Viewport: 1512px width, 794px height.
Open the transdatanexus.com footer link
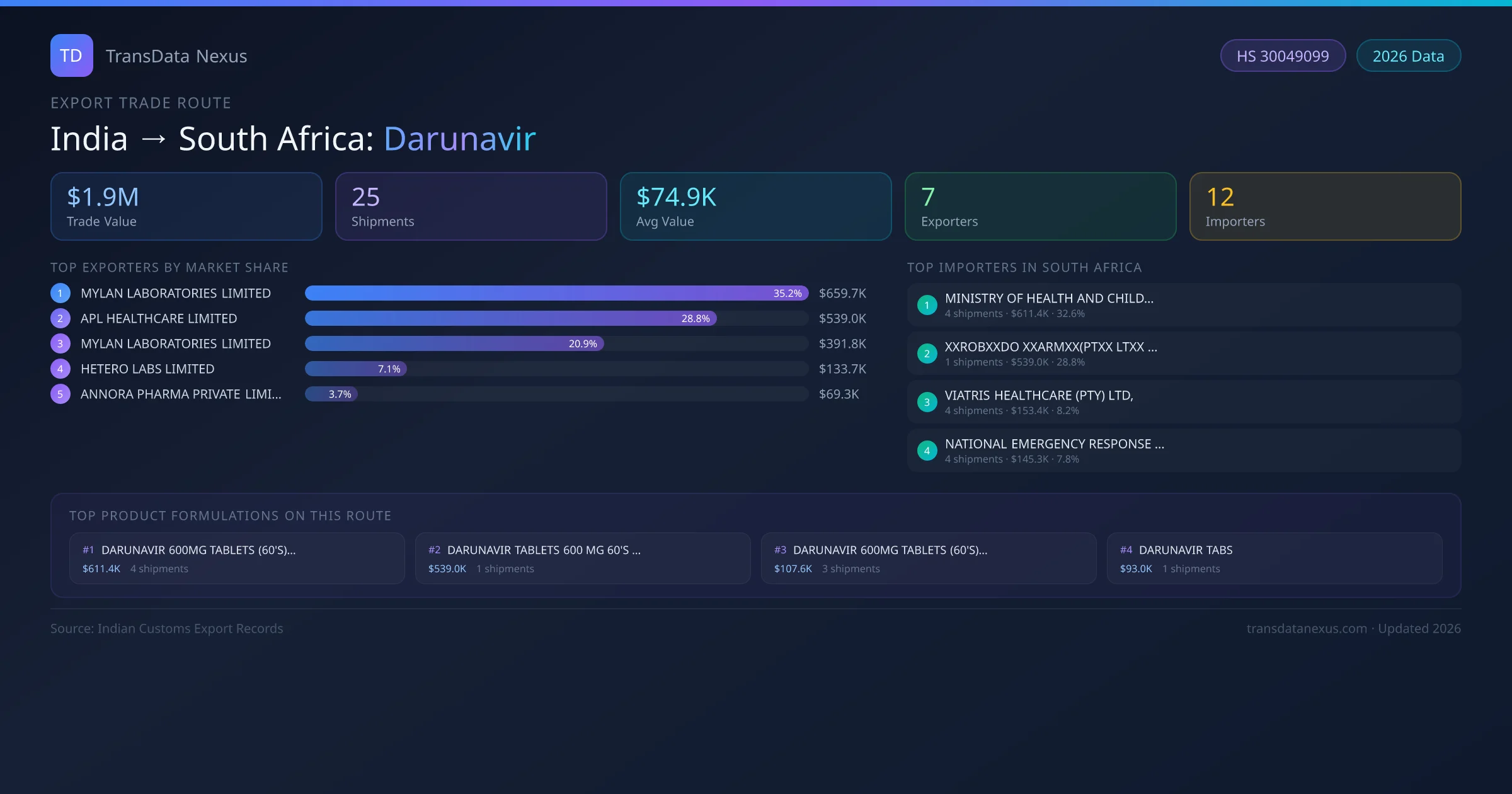1306,628
